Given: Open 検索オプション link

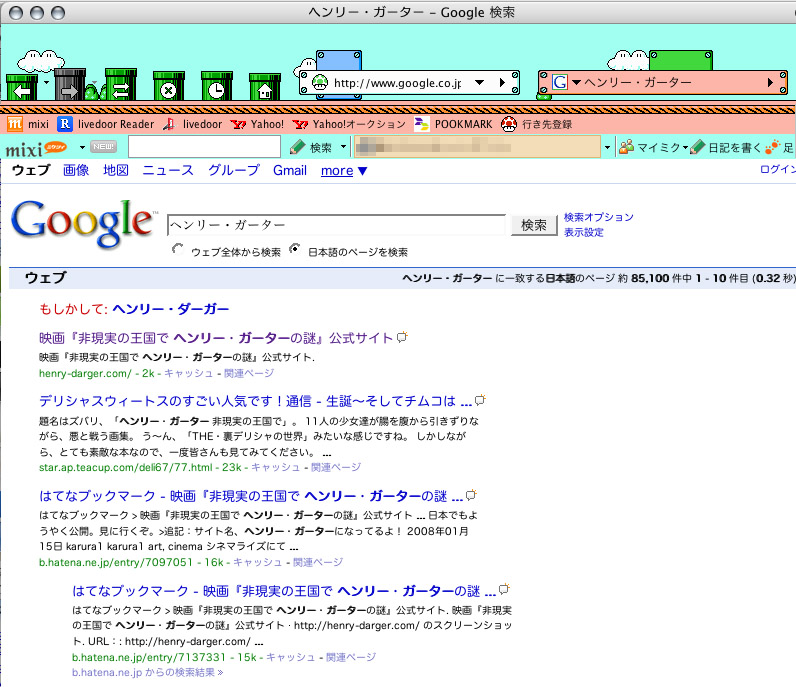Looking at the screenshot, I should pos(599,217).
